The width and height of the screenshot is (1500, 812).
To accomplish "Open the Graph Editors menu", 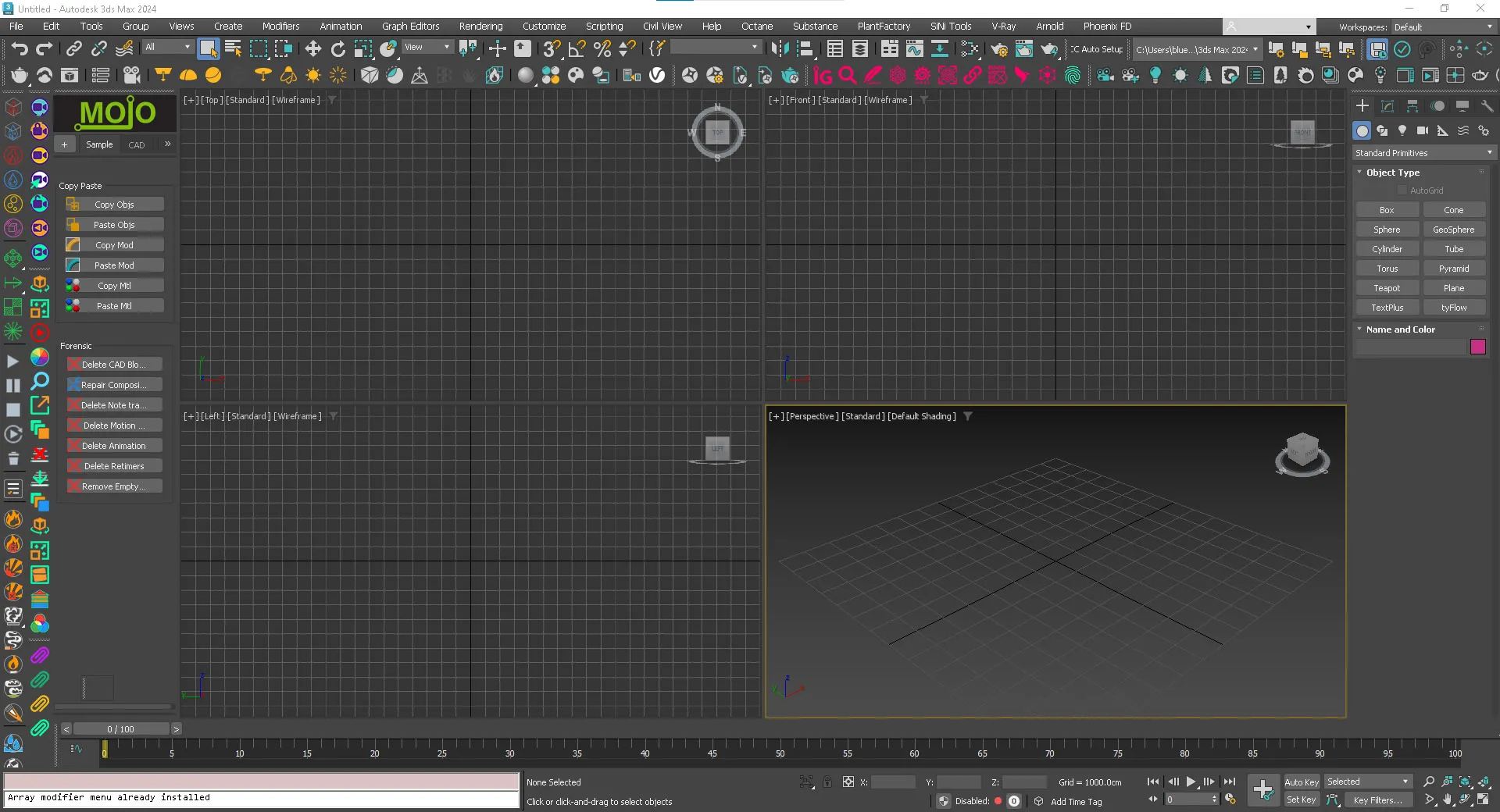I will (x=410, y=26).
